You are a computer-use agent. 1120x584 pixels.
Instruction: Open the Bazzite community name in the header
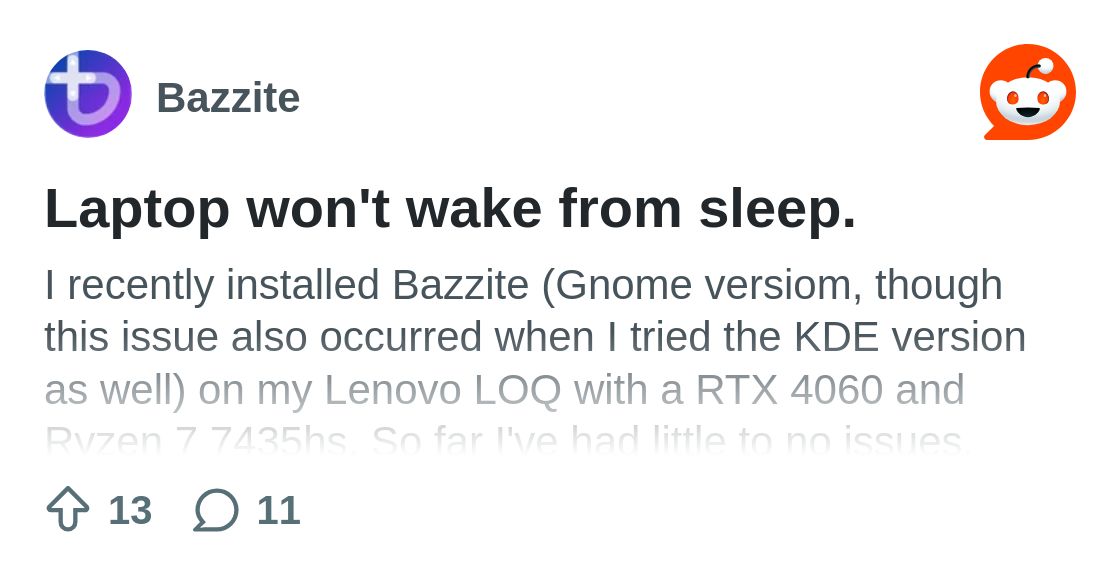[228, 98]
